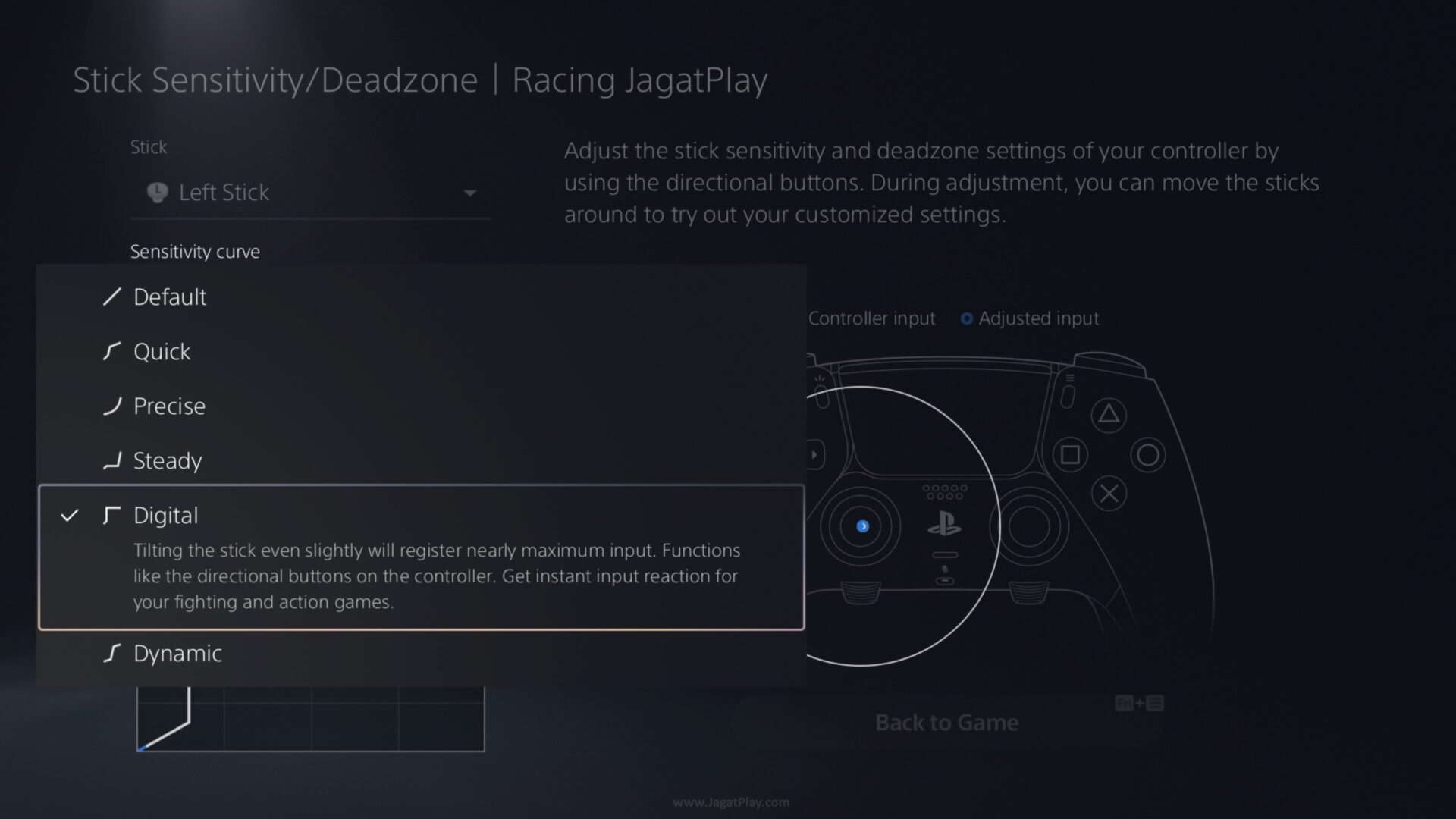The height and width of the screenshot is (819, 1456).
Task: Click the Default curve line icon
Action: [x=112, y=297]
